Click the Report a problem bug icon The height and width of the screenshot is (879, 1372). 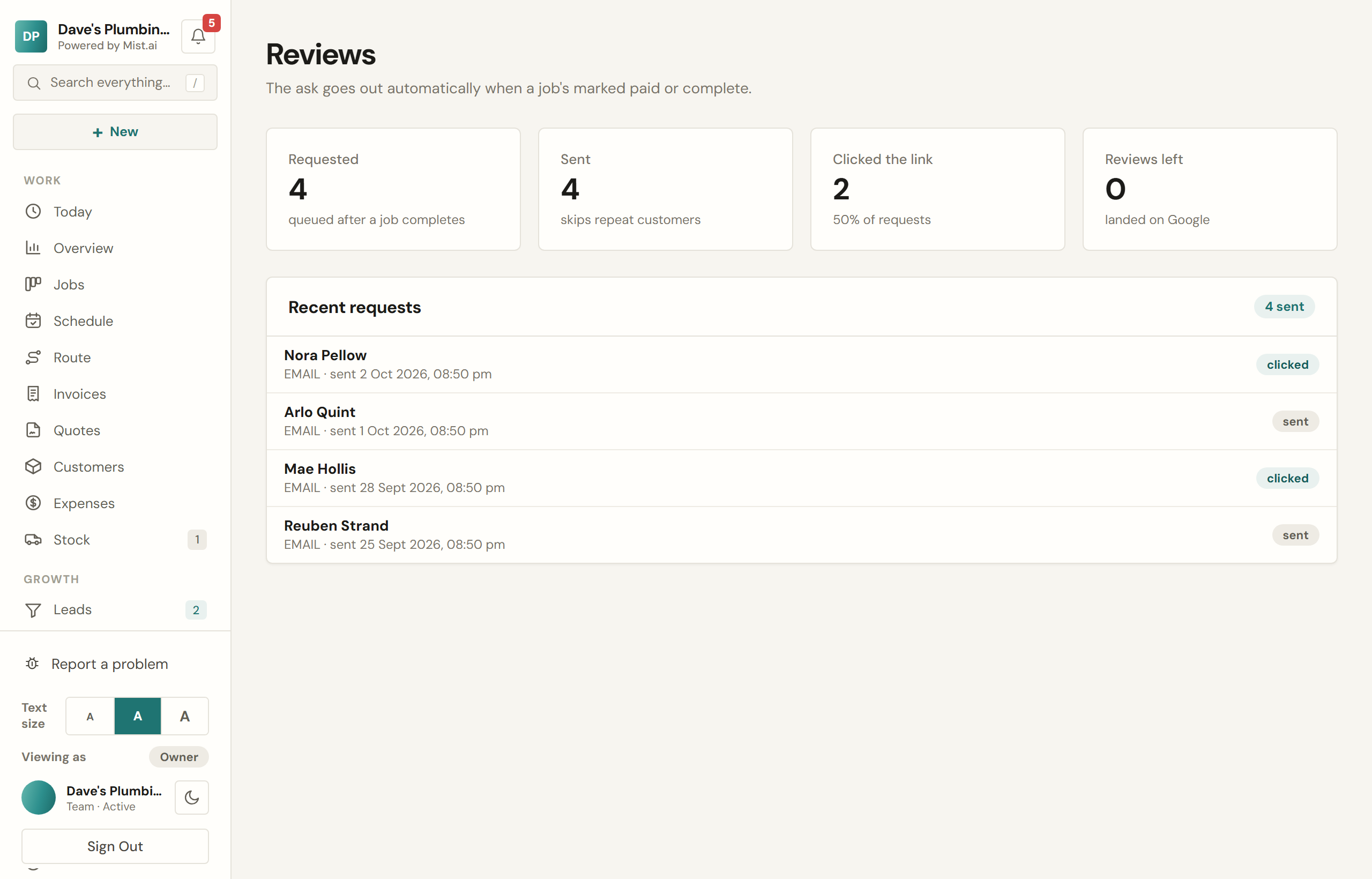point(32,664)
